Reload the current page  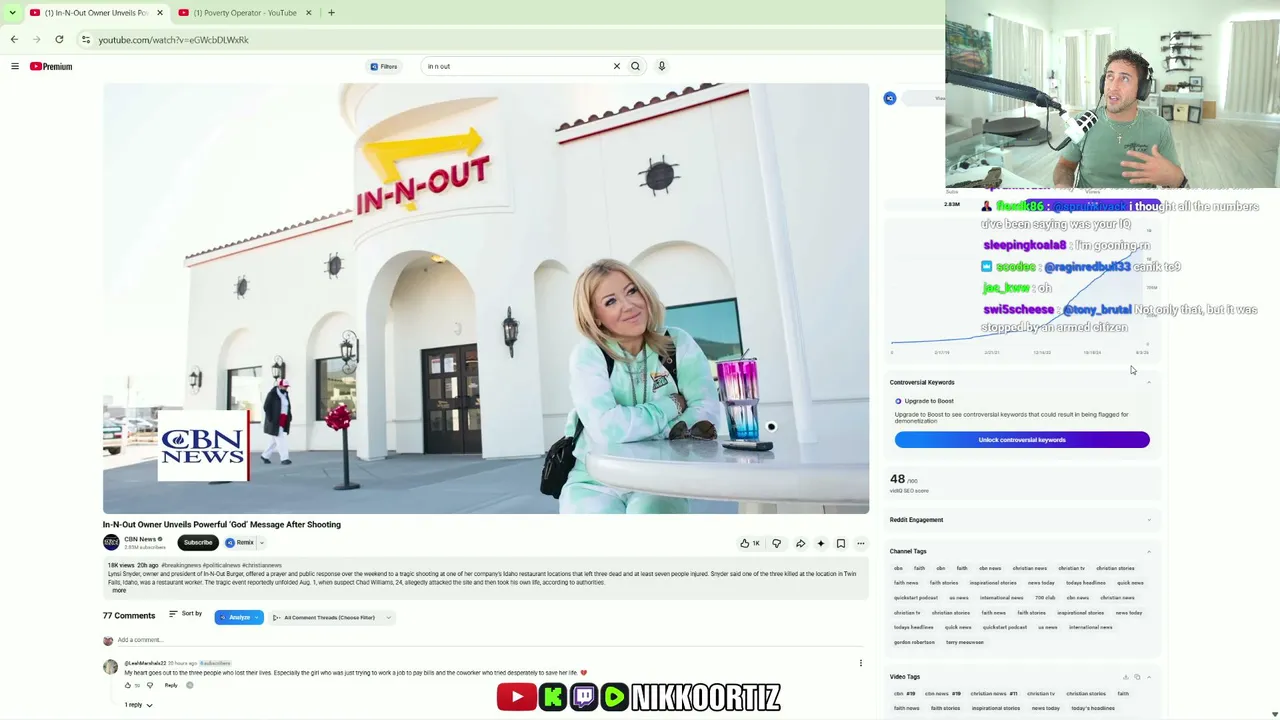[59, 40]
